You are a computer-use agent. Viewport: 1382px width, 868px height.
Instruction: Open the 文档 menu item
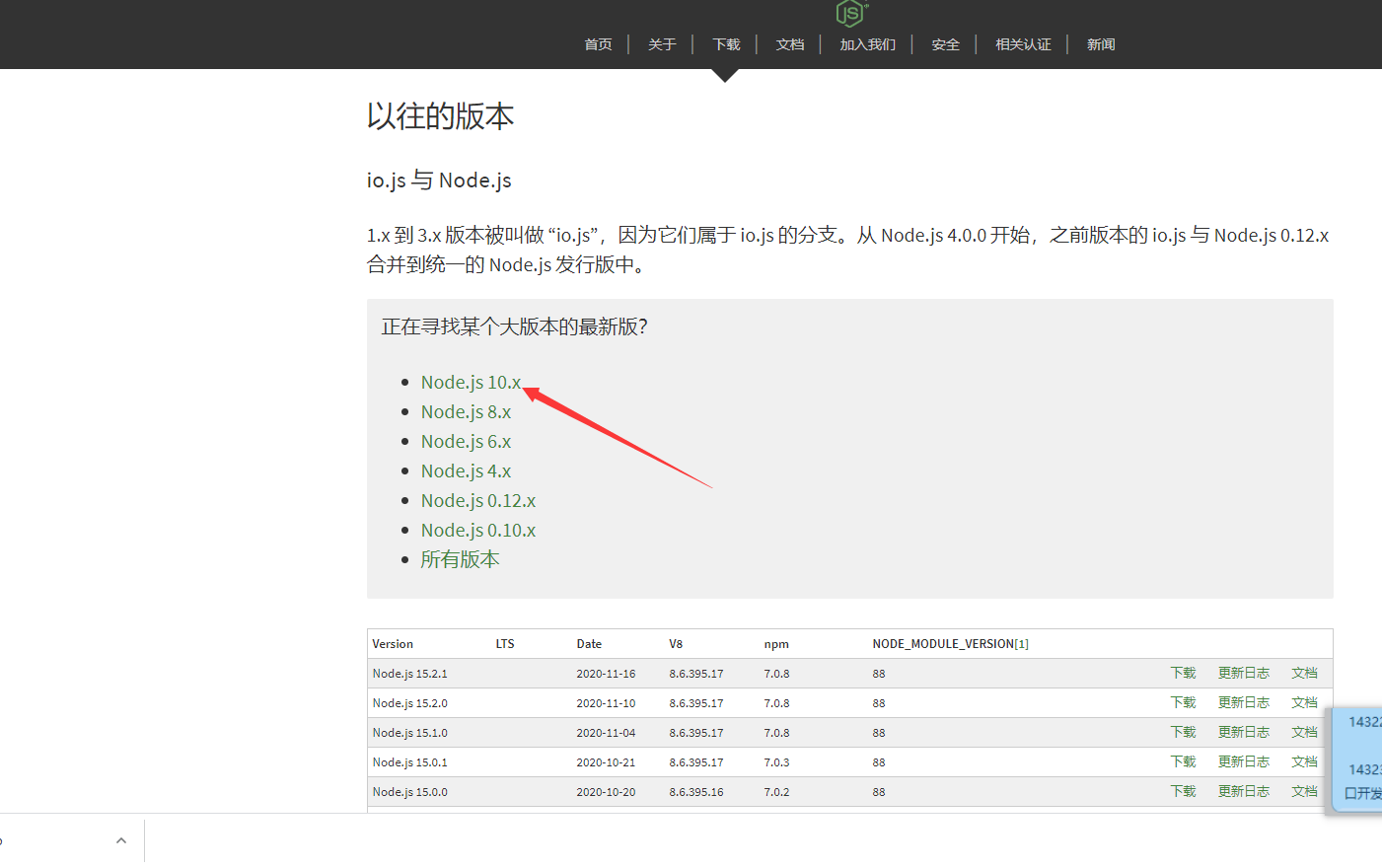pyautogui.click(x=789, y=43)
